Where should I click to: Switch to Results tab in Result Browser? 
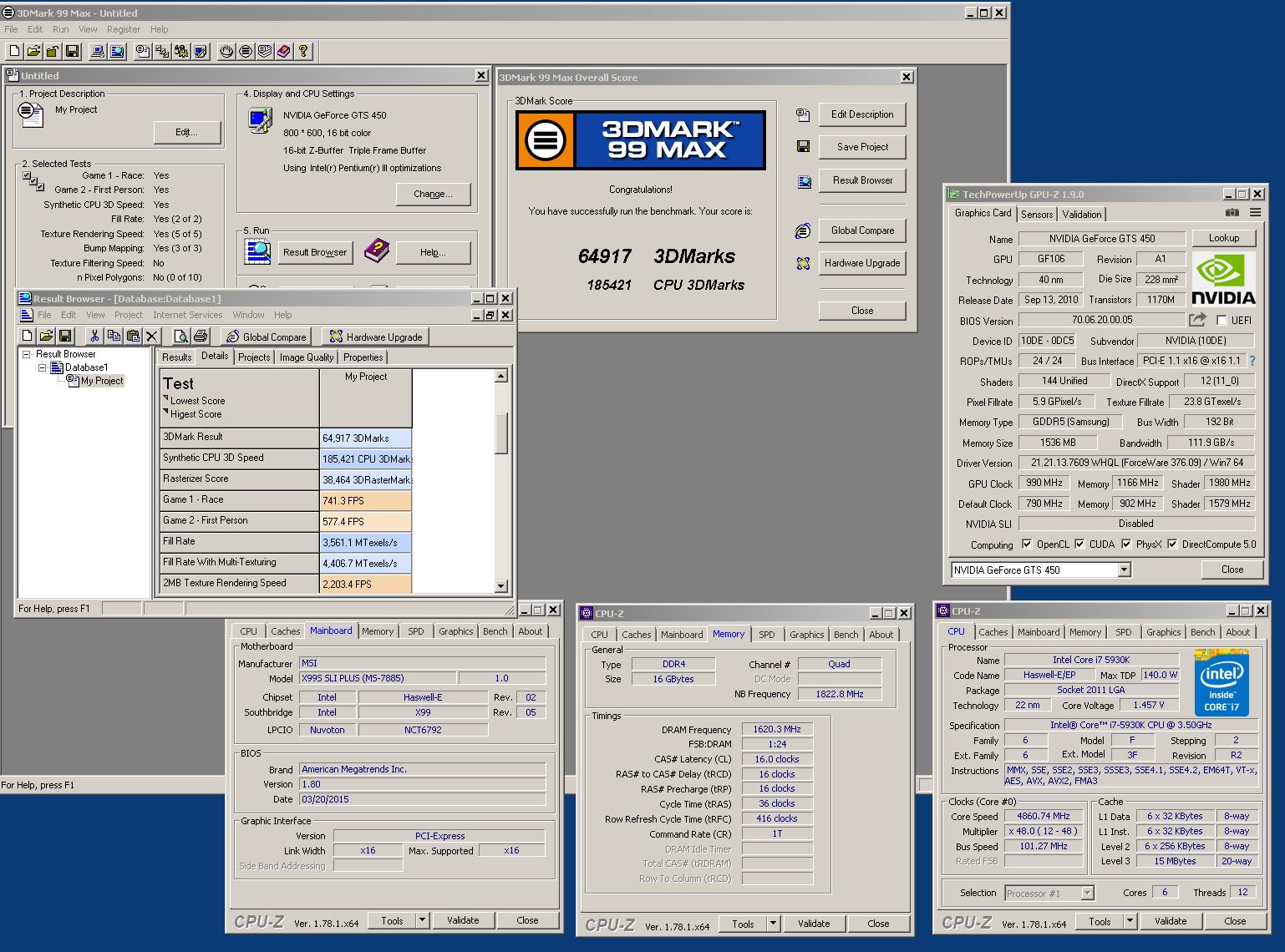176,357
